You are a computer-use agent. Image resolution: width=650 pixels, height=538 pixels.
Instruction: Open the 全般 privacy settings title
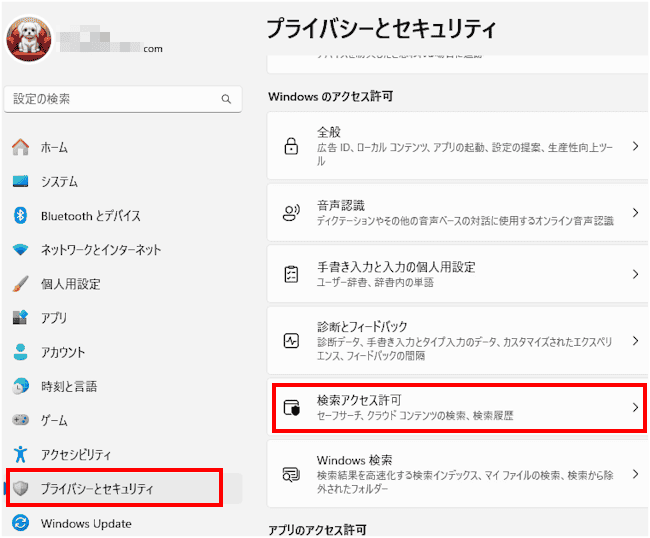click(x=329, y=132)
